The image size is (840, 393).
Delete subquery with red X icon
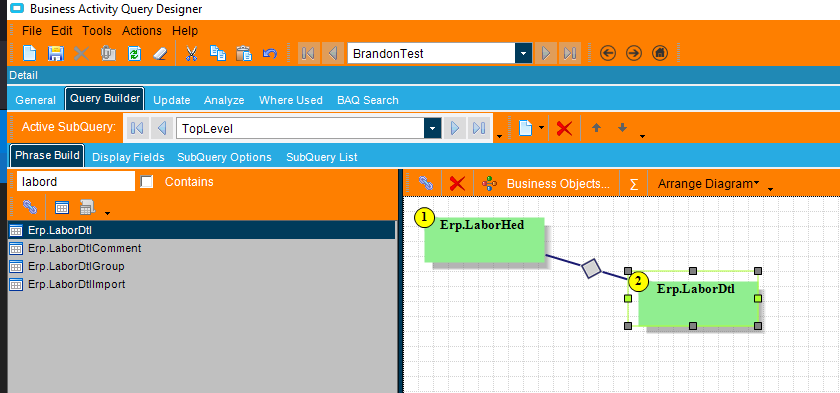[x=565, y=128]
